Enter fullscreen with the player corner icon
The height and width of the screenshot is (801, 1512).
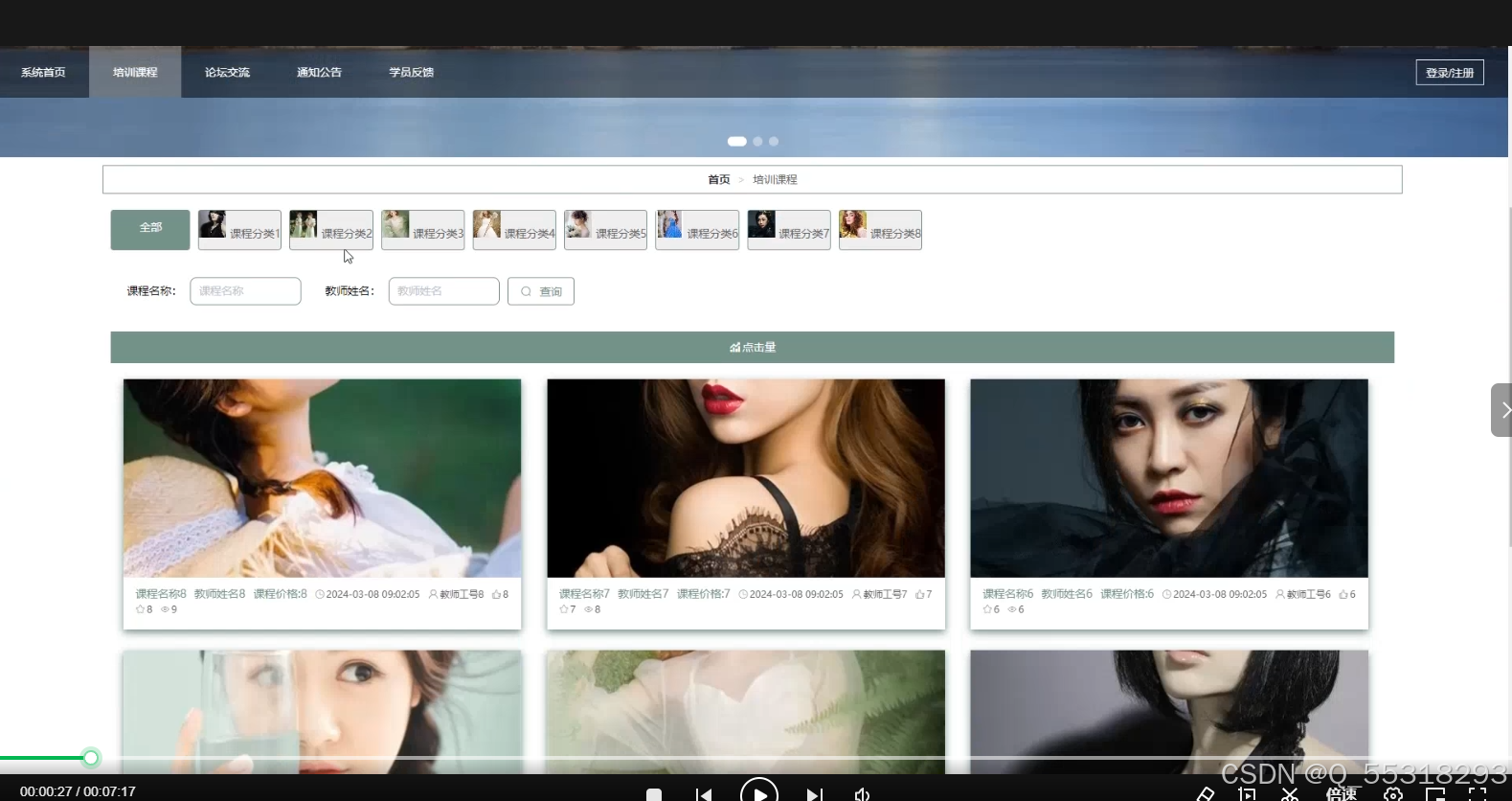[x=1478, y=794]
